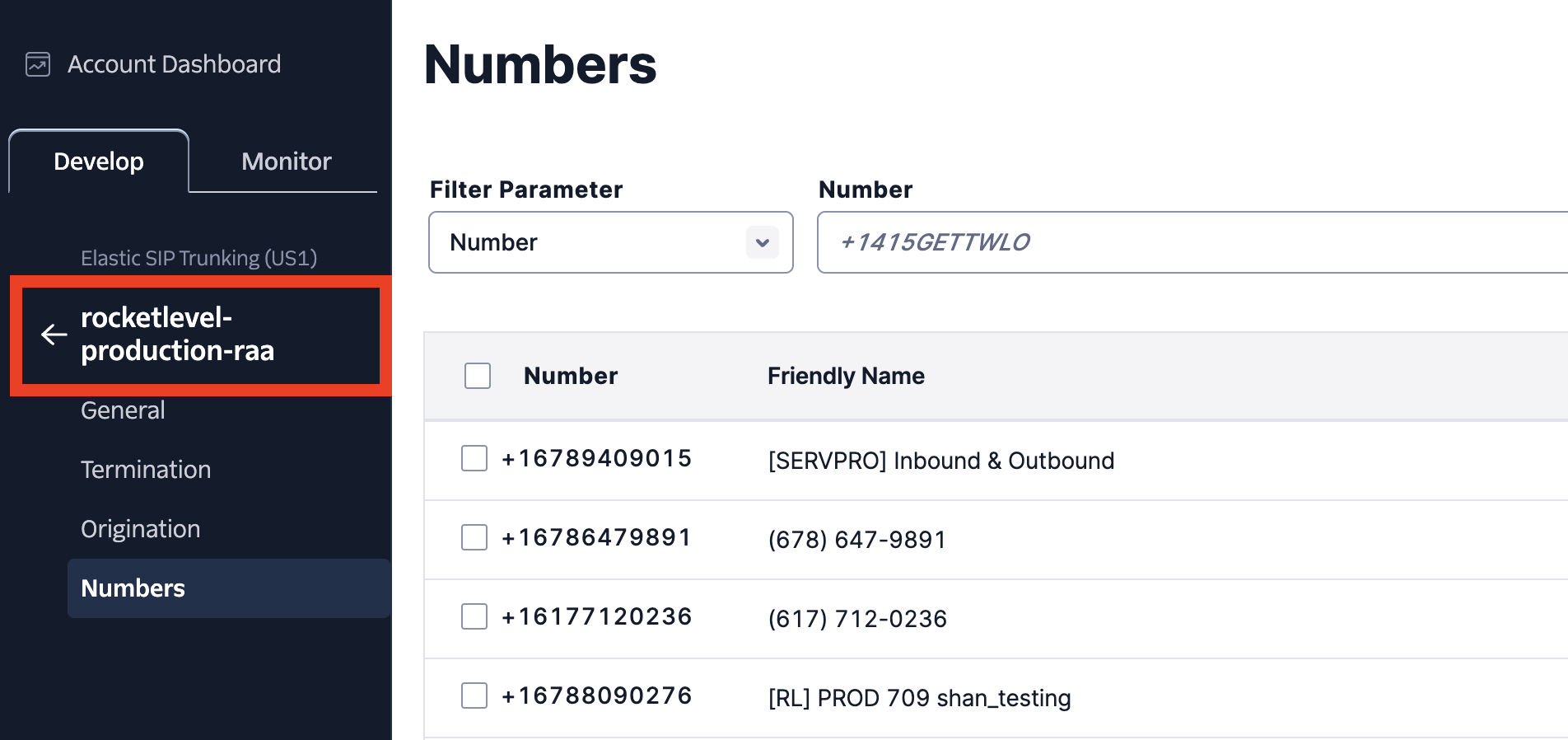Check the box for +16786479891
This screenshot has height=740, width=1568.
pos(474,537)
